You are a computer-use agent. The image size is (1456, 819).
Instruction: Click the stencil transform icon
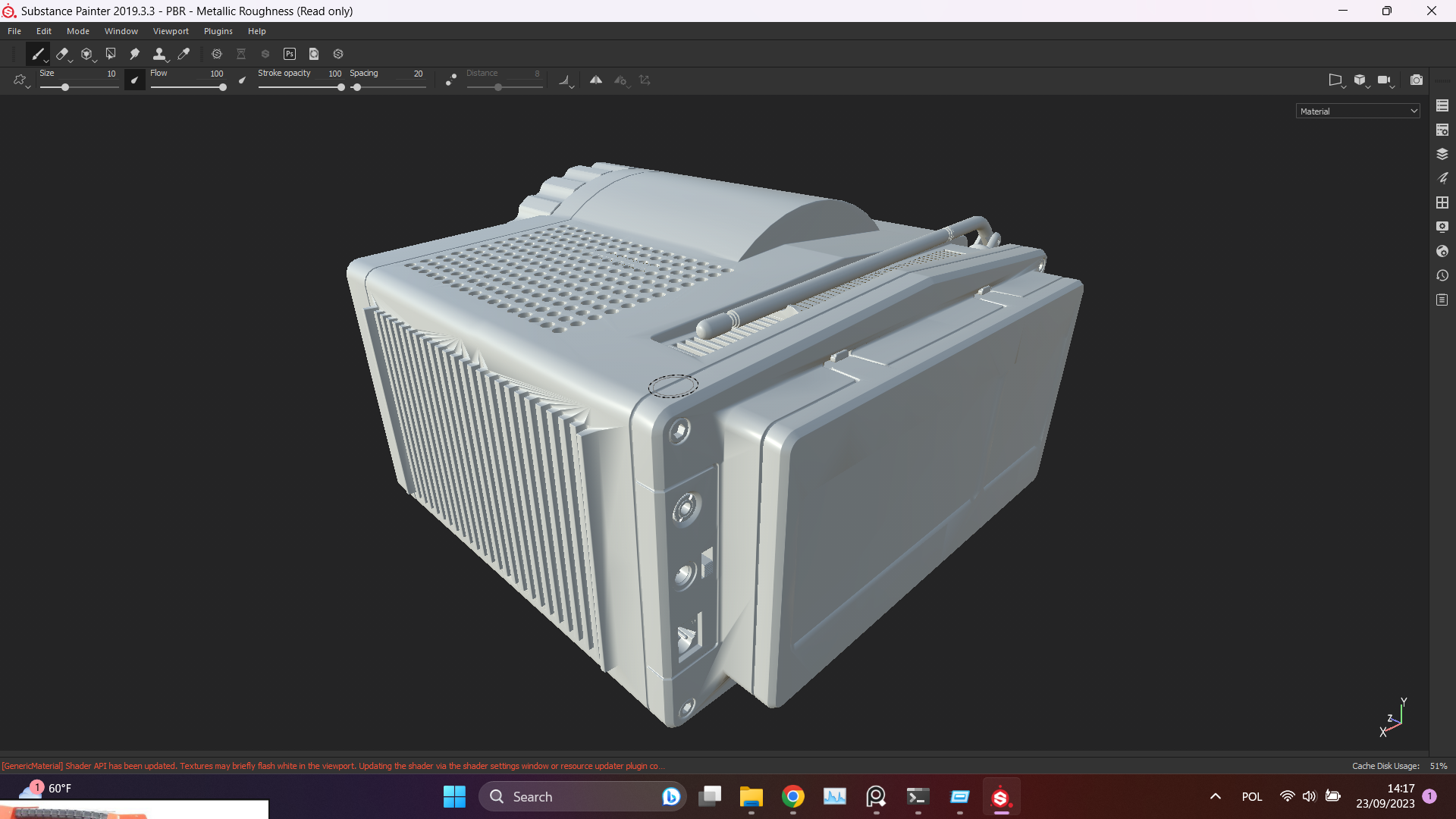click(644, 80)
